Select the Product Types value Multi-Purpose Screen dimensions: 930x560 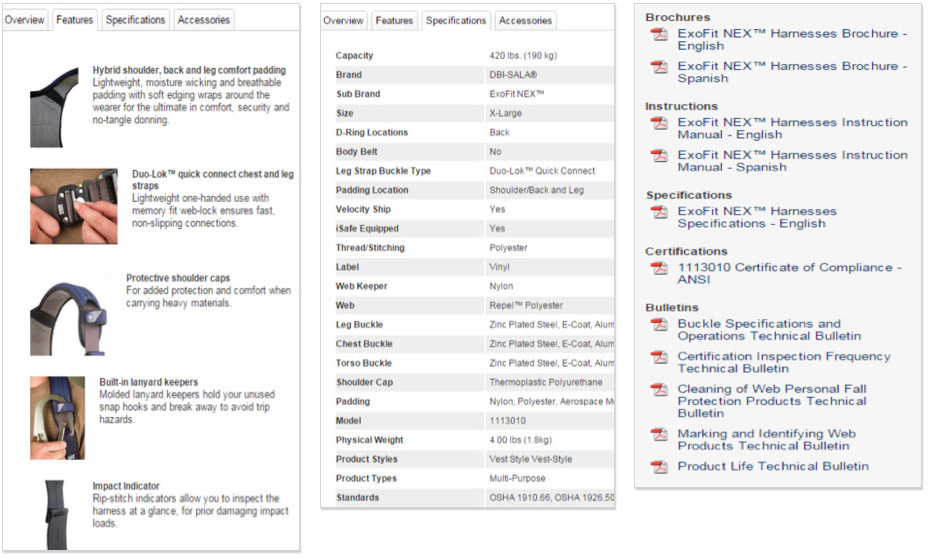pyautogui.click(x=517, y=478)
